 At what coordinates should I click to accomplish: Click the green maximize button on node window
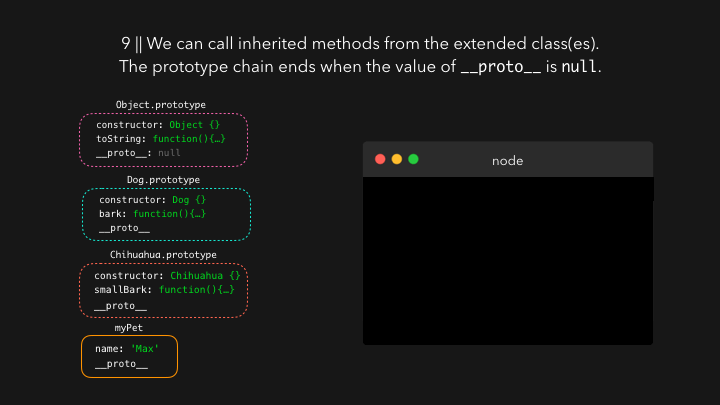(413, 159)
